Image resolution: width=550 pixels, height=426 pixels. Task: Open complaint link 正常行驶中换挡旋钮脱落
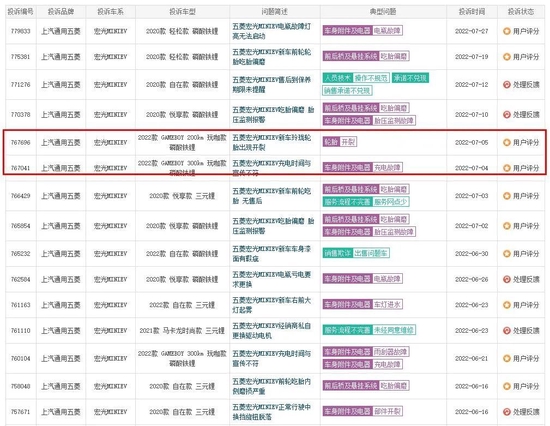pyautogui.click(x=271, y=412)
